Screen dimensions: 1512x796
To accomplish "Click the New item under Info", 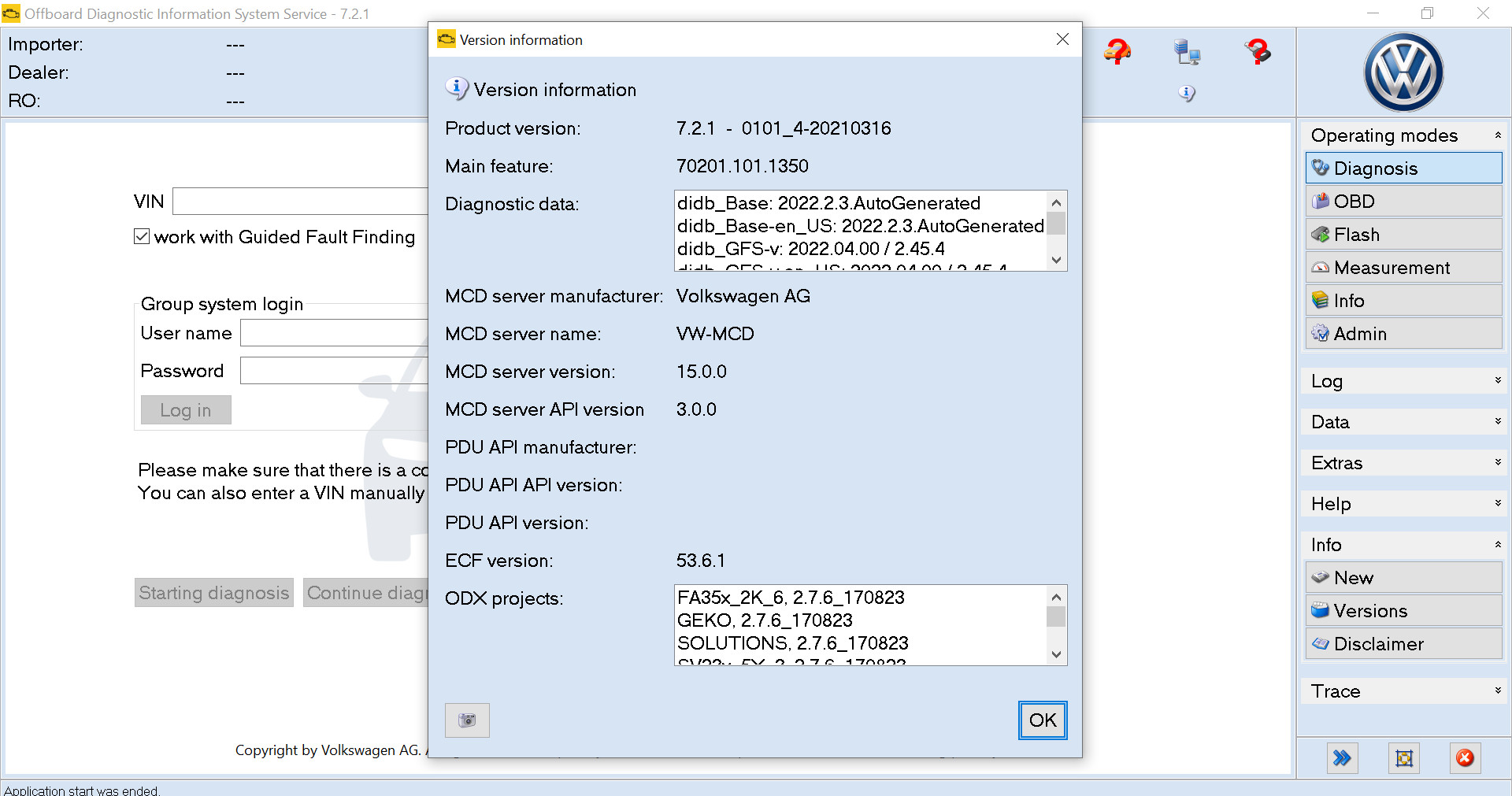I will click(1403, 577).
